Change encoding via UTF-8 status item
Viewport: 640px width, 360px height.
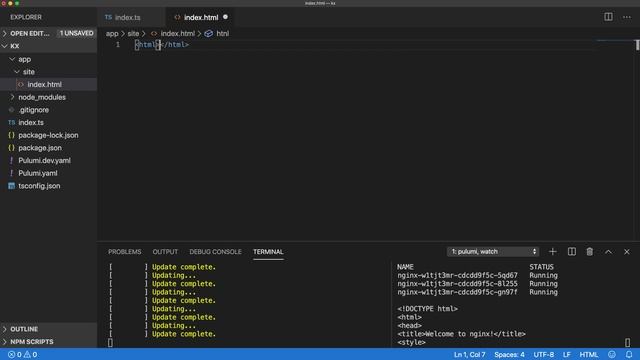point(544,354)
